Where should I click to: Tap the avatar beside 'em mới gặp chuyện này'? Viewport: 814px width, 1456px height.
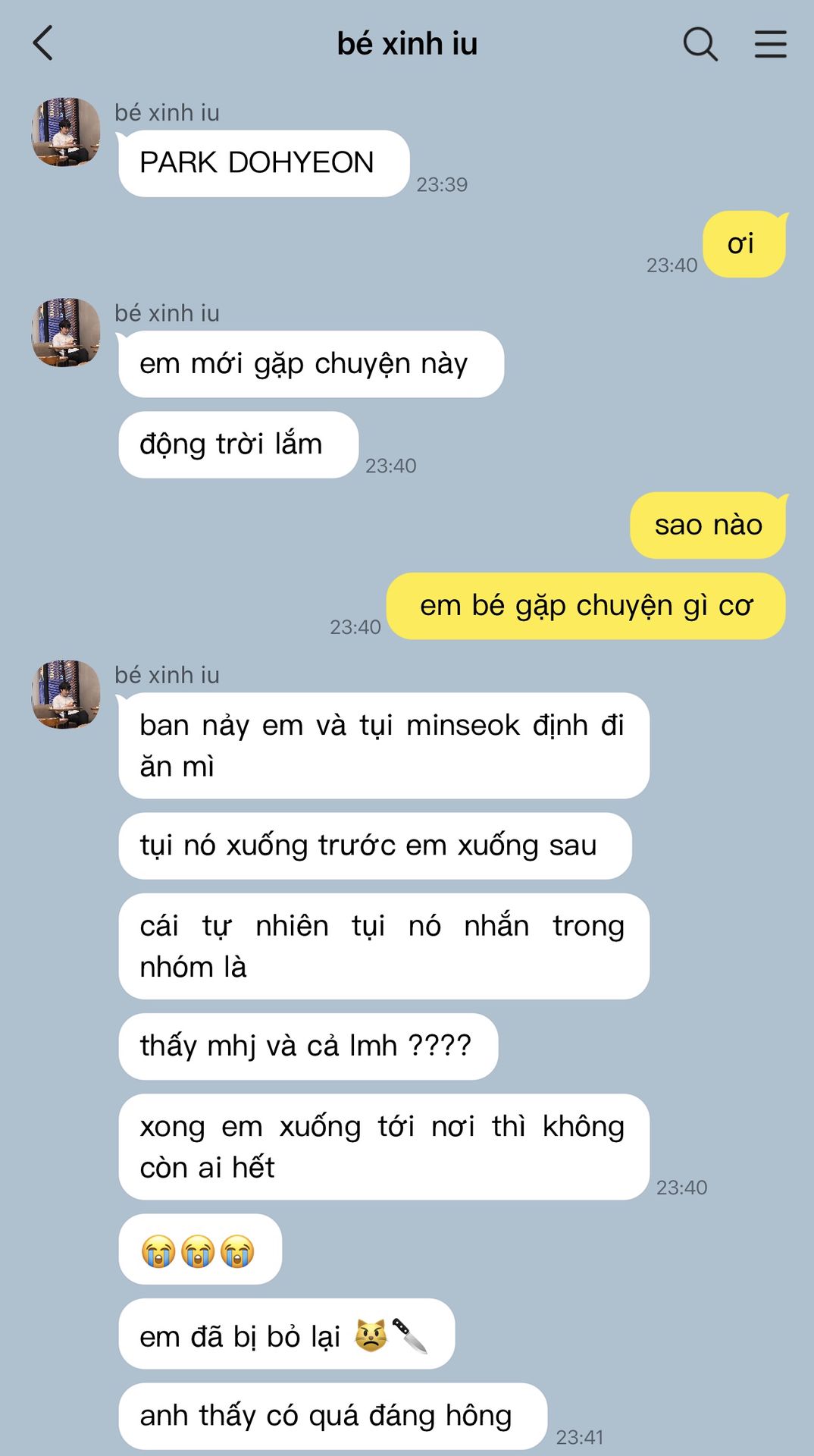pyautogui.click(x=66, y=332)
